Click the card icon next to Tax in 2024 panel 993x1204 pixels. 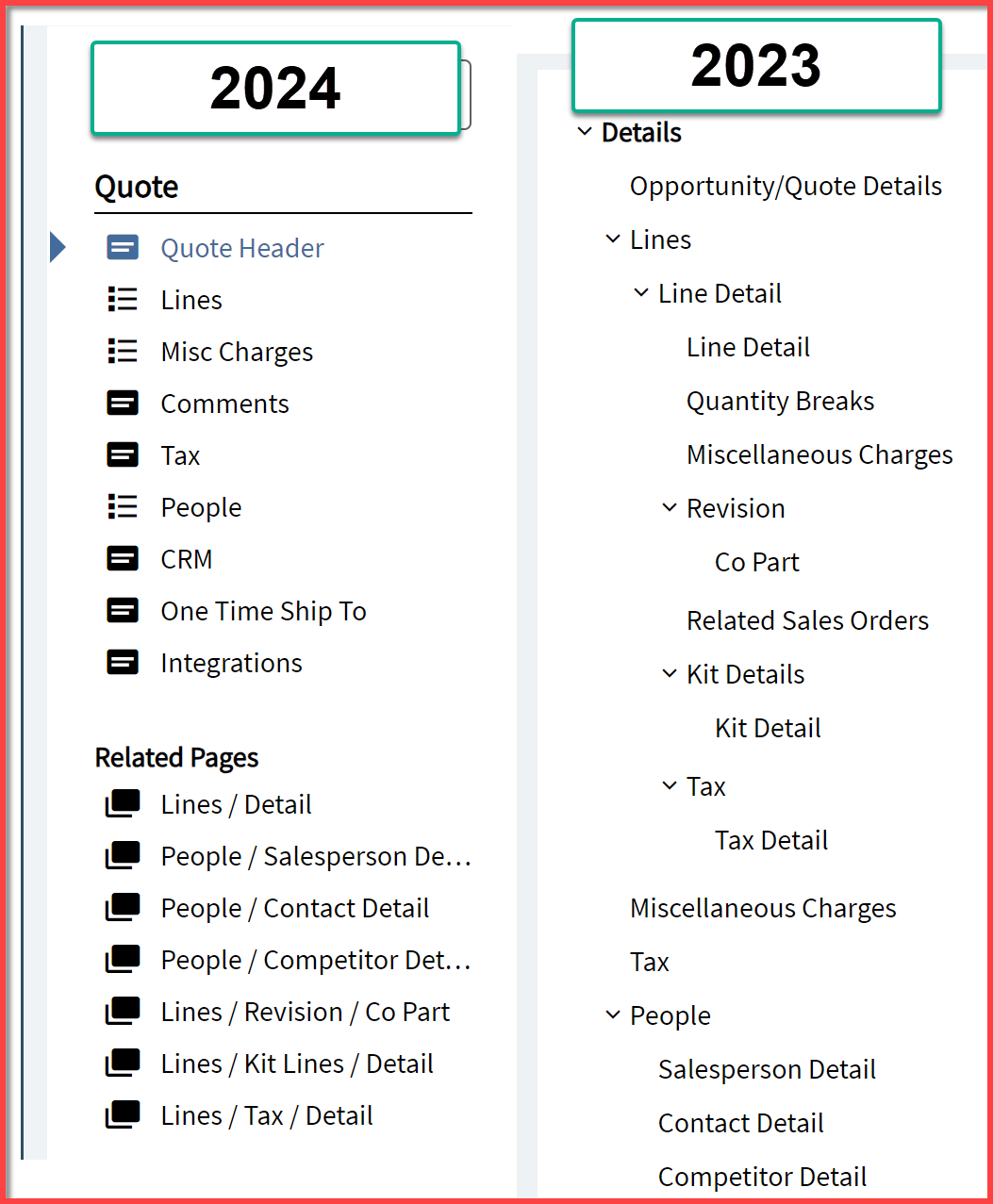123,455
